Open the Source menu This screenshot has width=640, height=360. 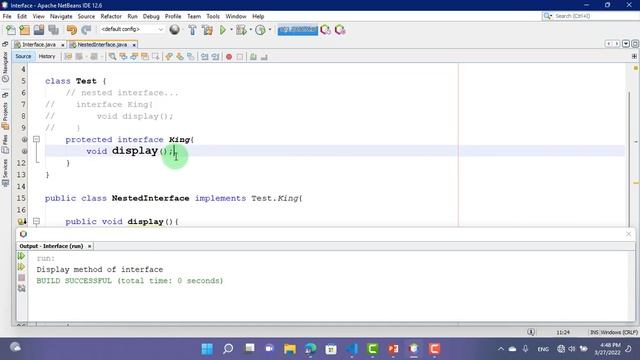click(x=86, y=16)
